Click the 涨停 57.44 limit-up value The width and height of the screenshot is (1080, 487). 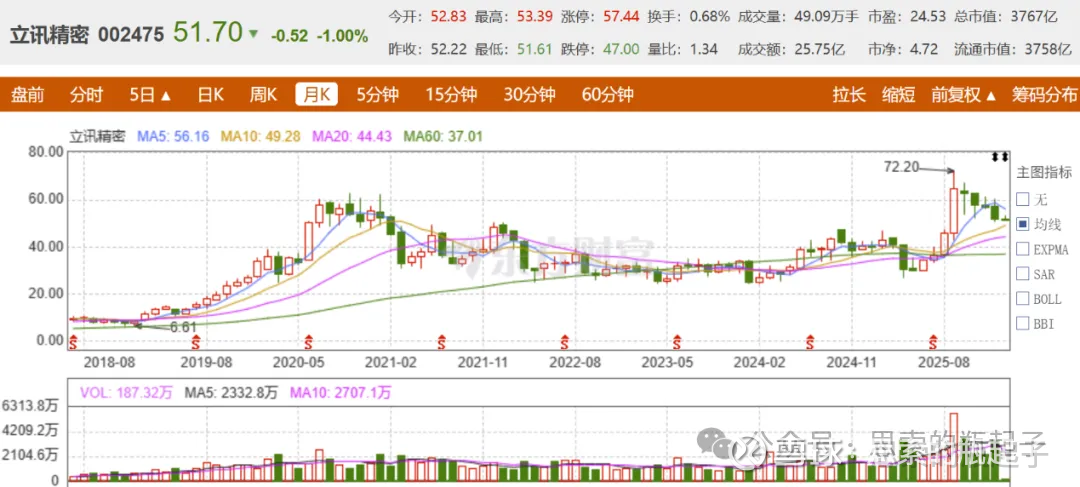(x=599, y=17)
